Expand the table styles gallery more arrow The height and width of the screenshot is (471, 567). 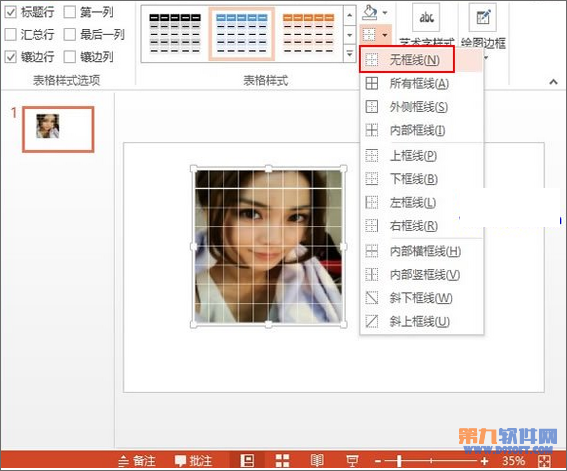point(349,54)
